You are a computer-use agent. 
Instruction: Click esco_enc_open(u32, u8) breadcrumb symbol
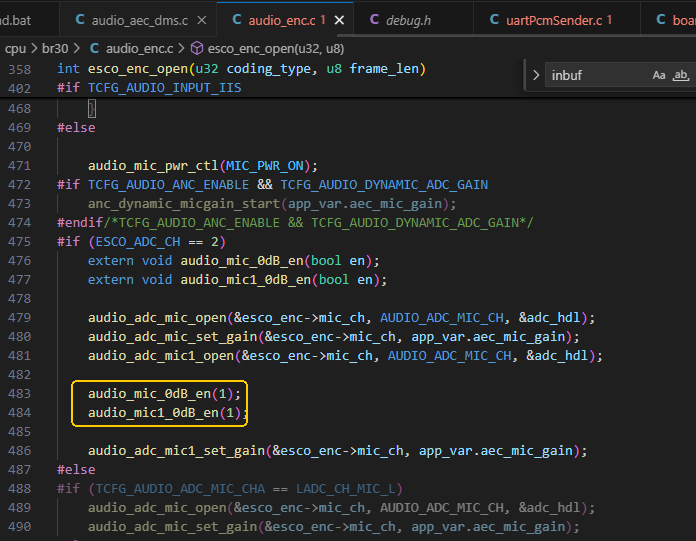[276, 48]
